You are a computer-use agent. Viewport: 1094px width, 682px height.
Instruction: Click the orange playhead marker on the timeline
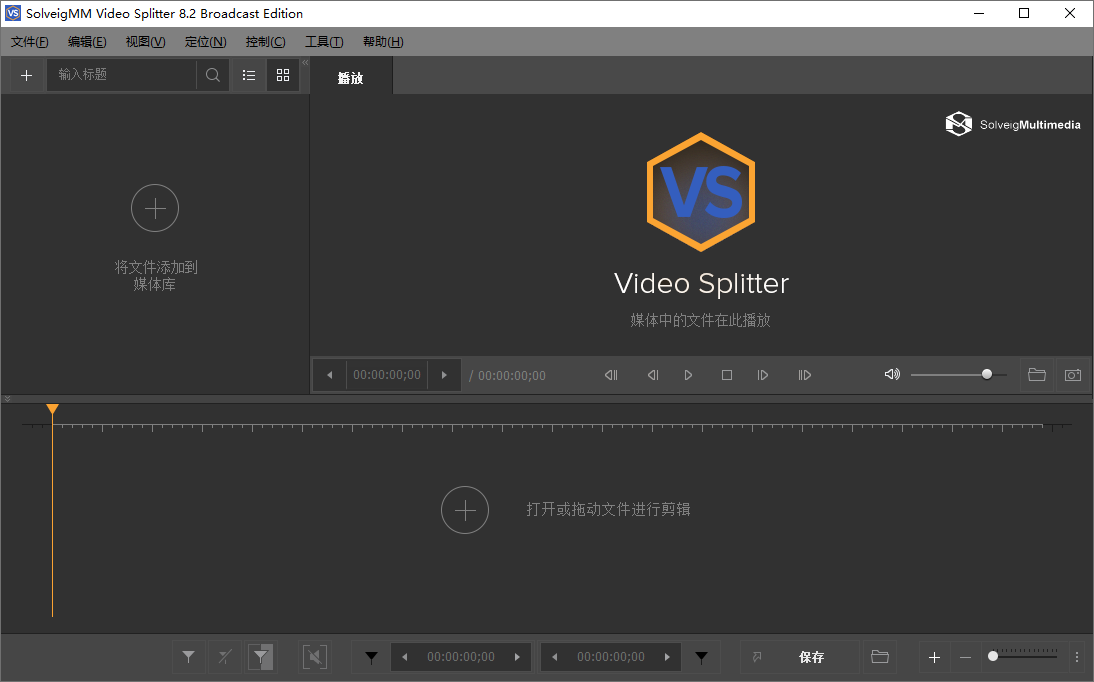(52, 408)
